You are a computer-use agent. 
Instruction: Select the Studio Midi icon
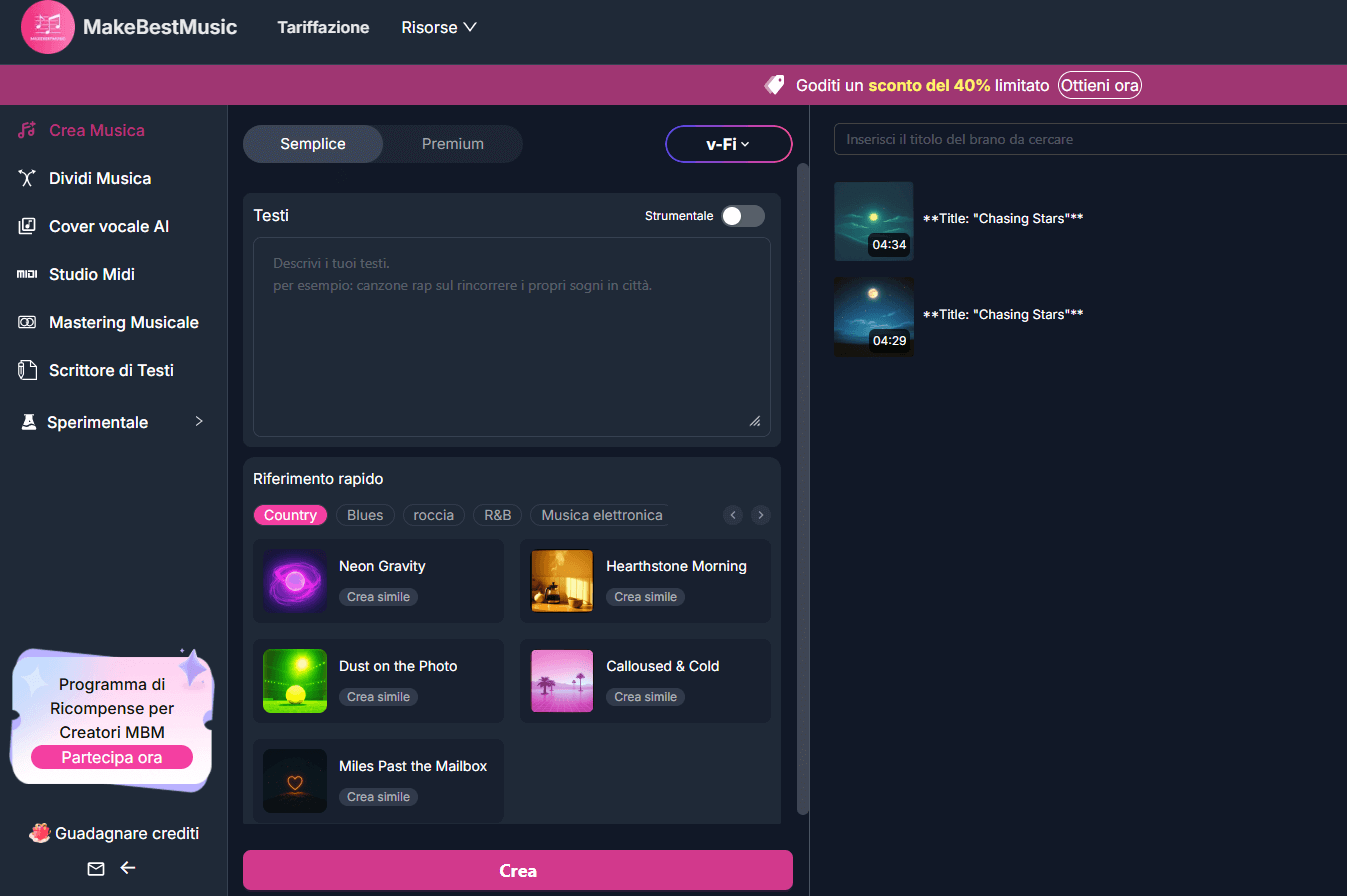[x=27, y=274]
